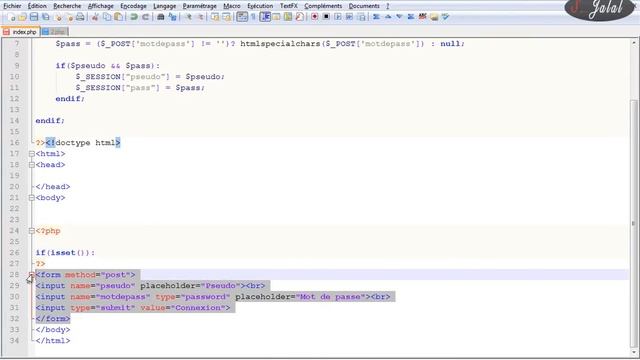Click the Function list toolbar icon
640x360 pixels.
pyautogui.click(x=300, y=17)
